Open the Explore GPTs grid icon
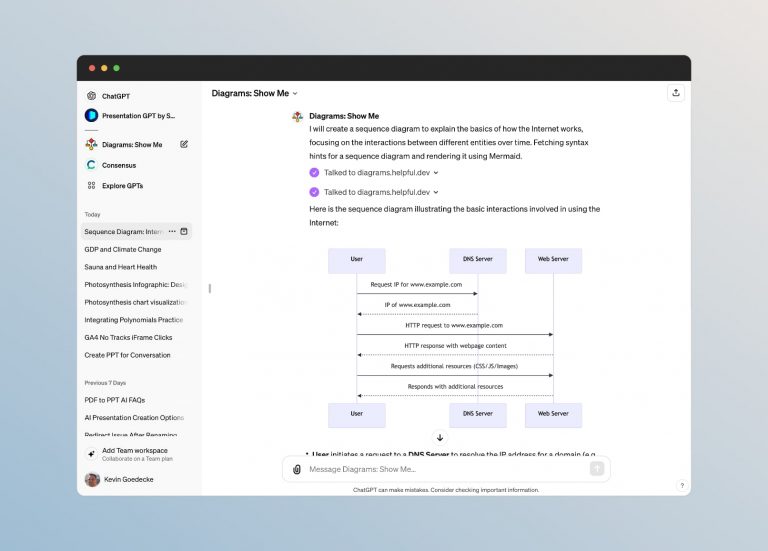The width and height of the screenshot is (768, 551). point(91,185)
